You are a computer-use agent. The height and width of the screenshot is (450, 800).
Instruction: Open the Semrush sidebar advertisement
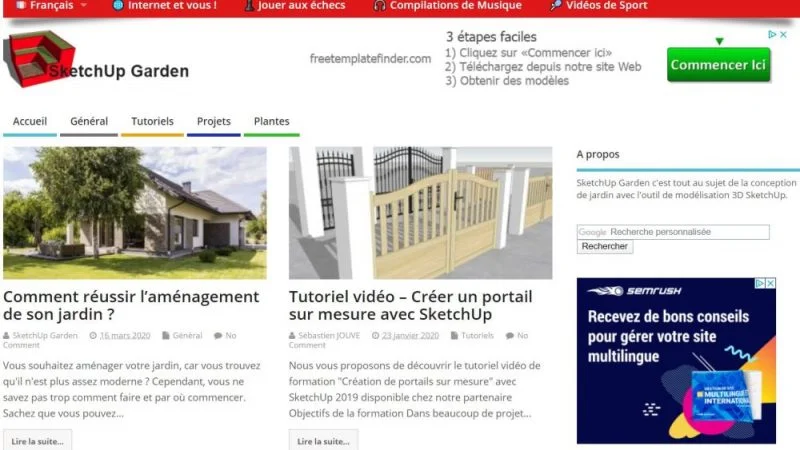coord(676,361)
